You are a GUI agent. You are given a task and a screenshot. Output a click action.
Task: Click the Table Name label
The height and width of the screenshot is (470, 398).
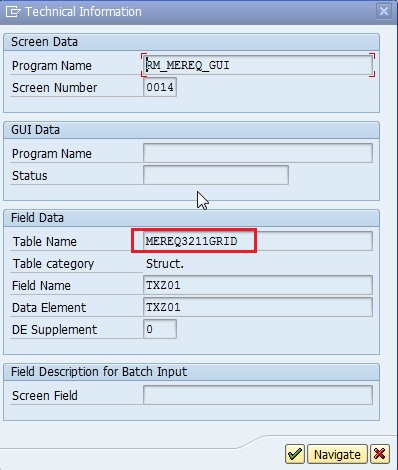tap(45, 241)
